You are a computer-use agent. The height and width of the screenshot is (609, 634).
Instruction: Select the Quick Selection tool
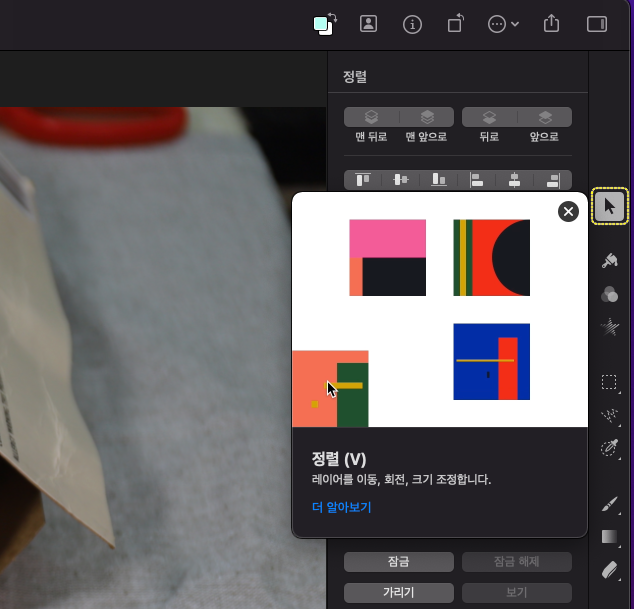tap(609, 416)
